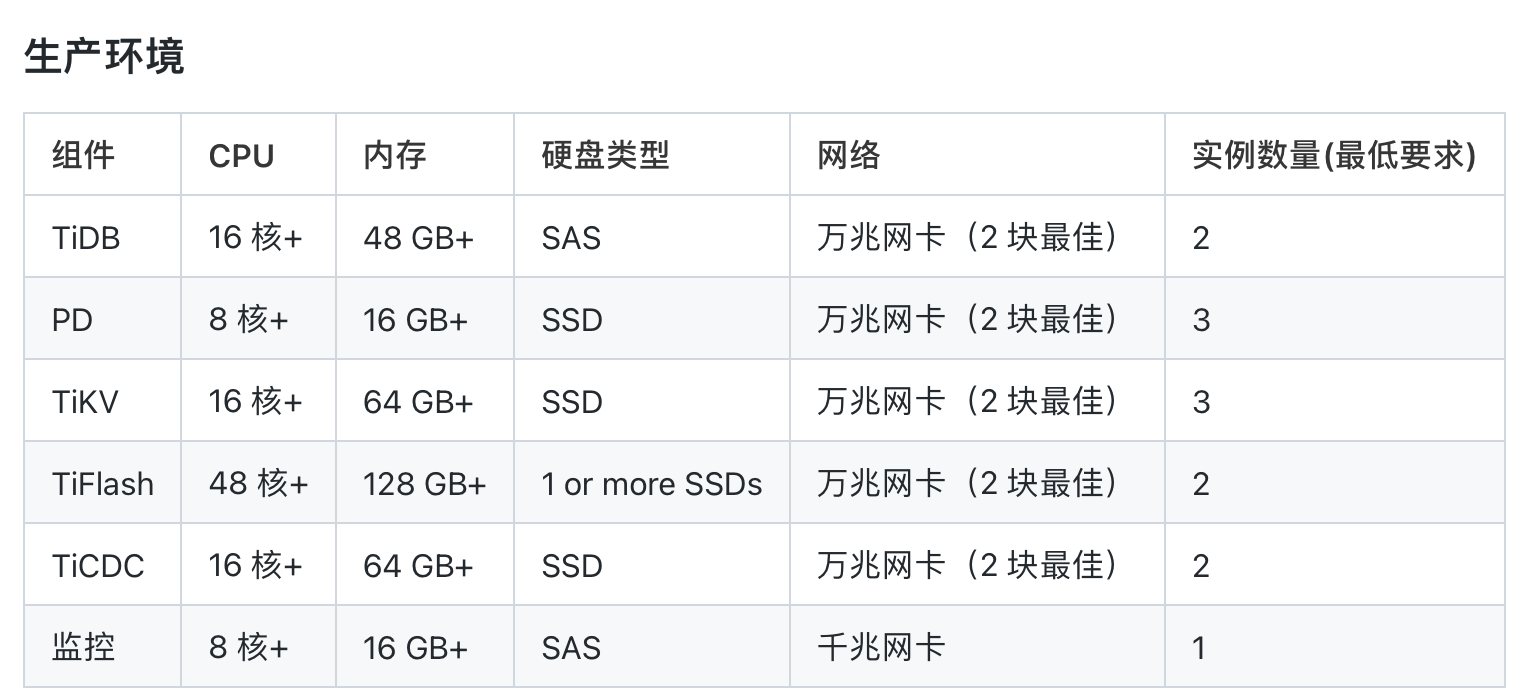Image resolution: width=1520 pixels, height=696 pixels.
Task: Select the PD component cell
Action: (72, 320)
